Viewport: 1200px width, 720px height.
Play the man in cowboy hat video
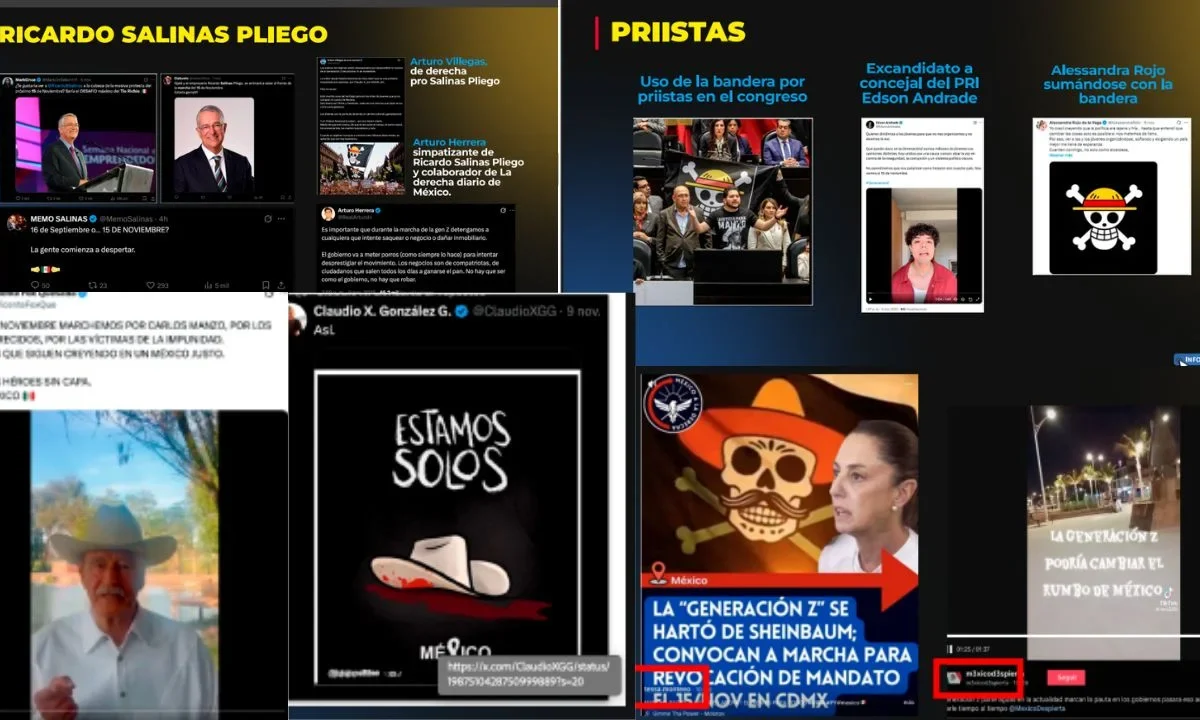[124, 565]
